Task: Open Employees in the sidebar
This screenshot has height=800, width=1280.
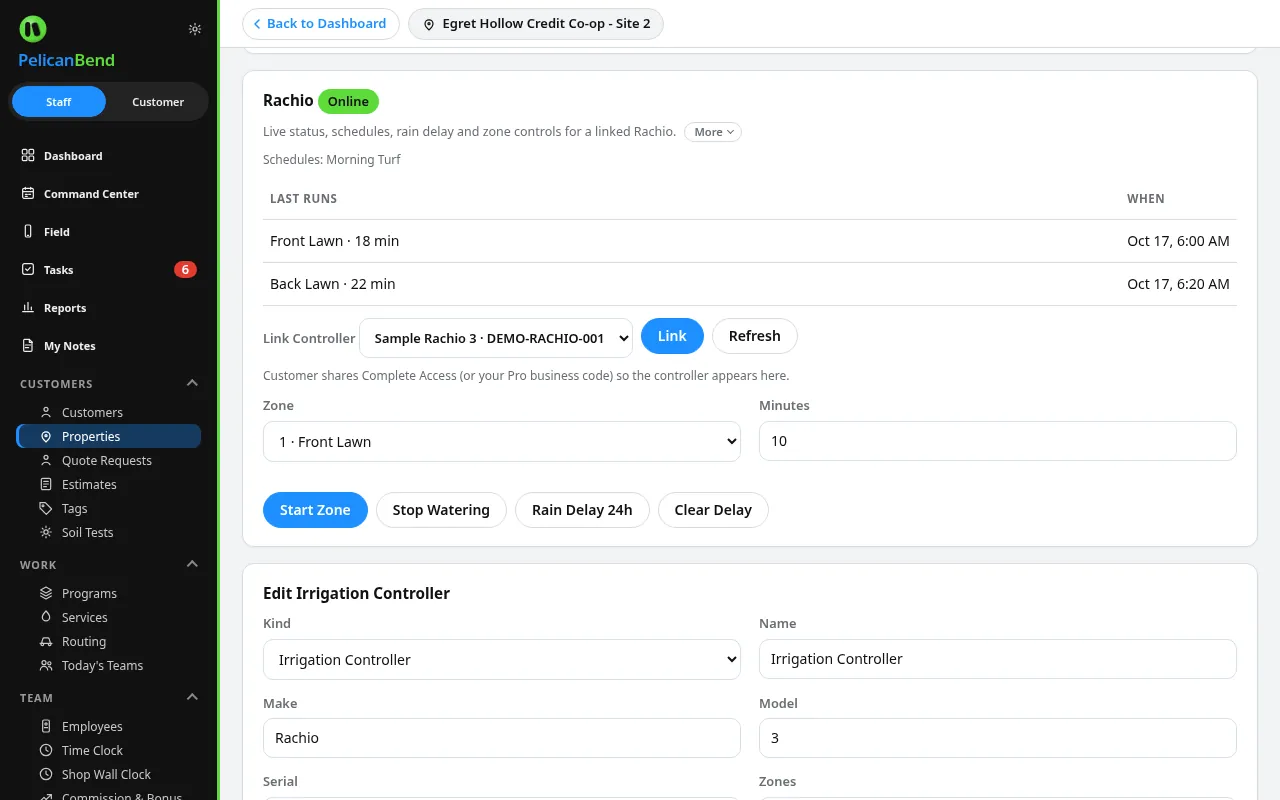Action: 109,726
